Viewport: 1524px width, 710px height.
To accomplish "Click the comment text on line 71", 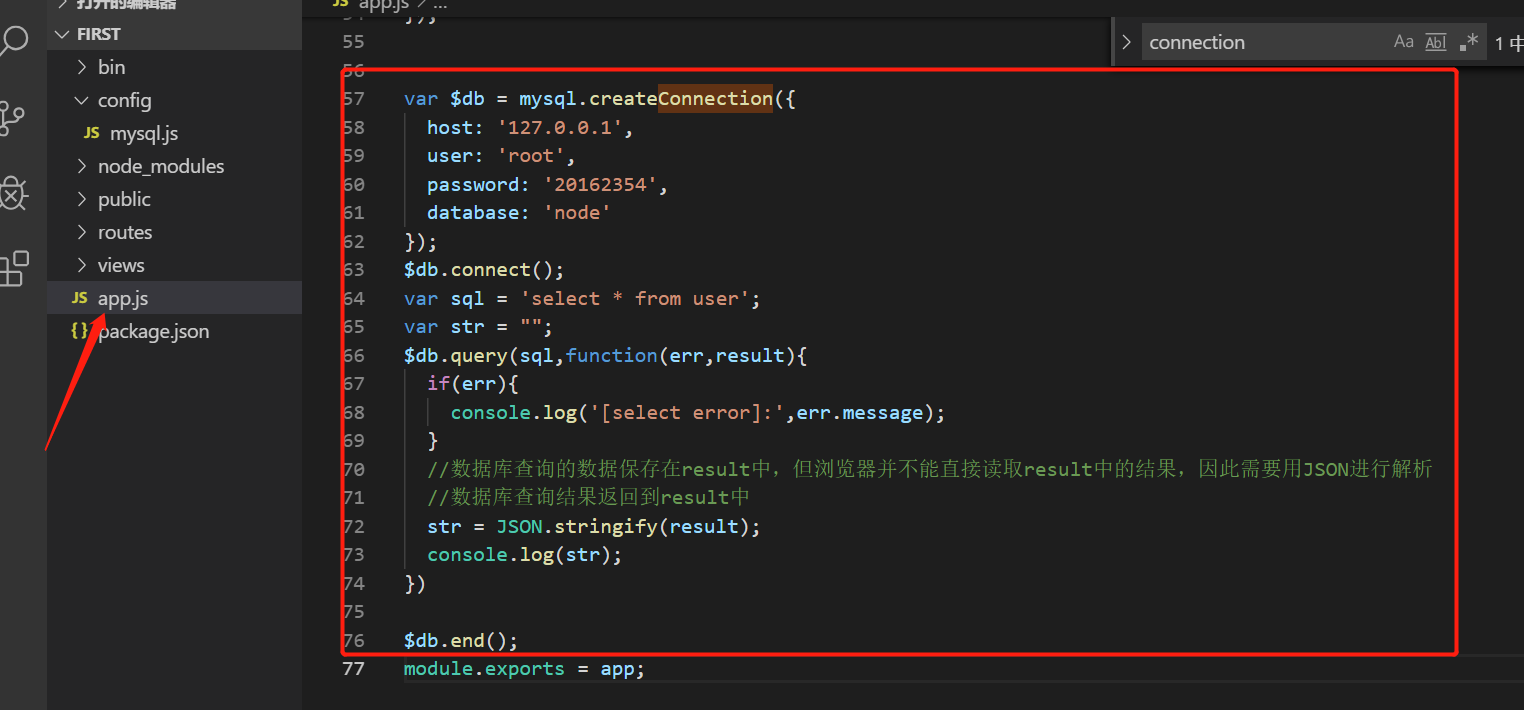I will tap(588, 498).
